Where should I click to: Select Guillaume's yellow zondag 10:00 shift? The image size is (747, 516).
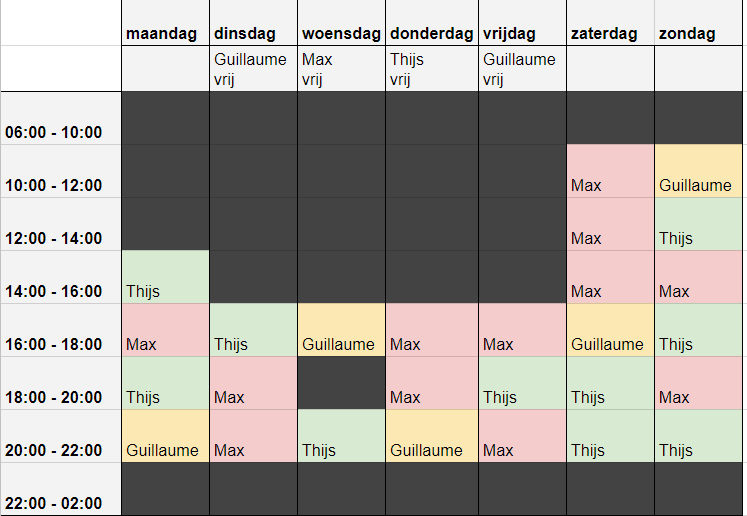(699, 172)
